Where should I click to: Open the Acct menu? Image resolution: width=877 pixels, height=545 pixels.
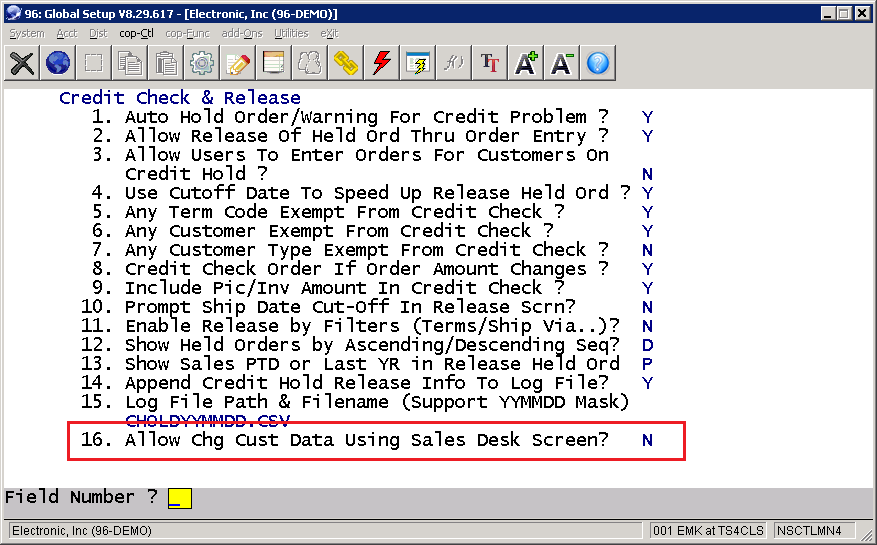[x=67, y=34]
